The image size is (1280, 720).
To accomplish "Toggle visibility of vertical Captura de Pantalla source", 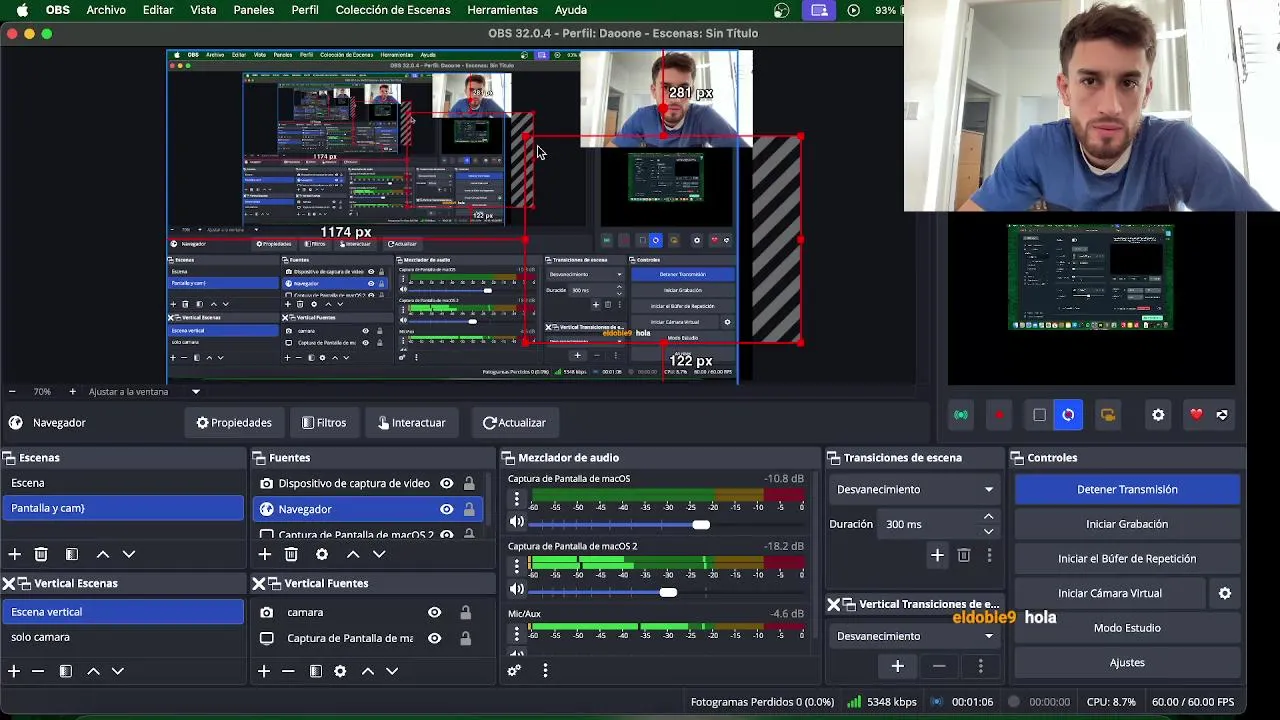I will [x=434, y=638].
